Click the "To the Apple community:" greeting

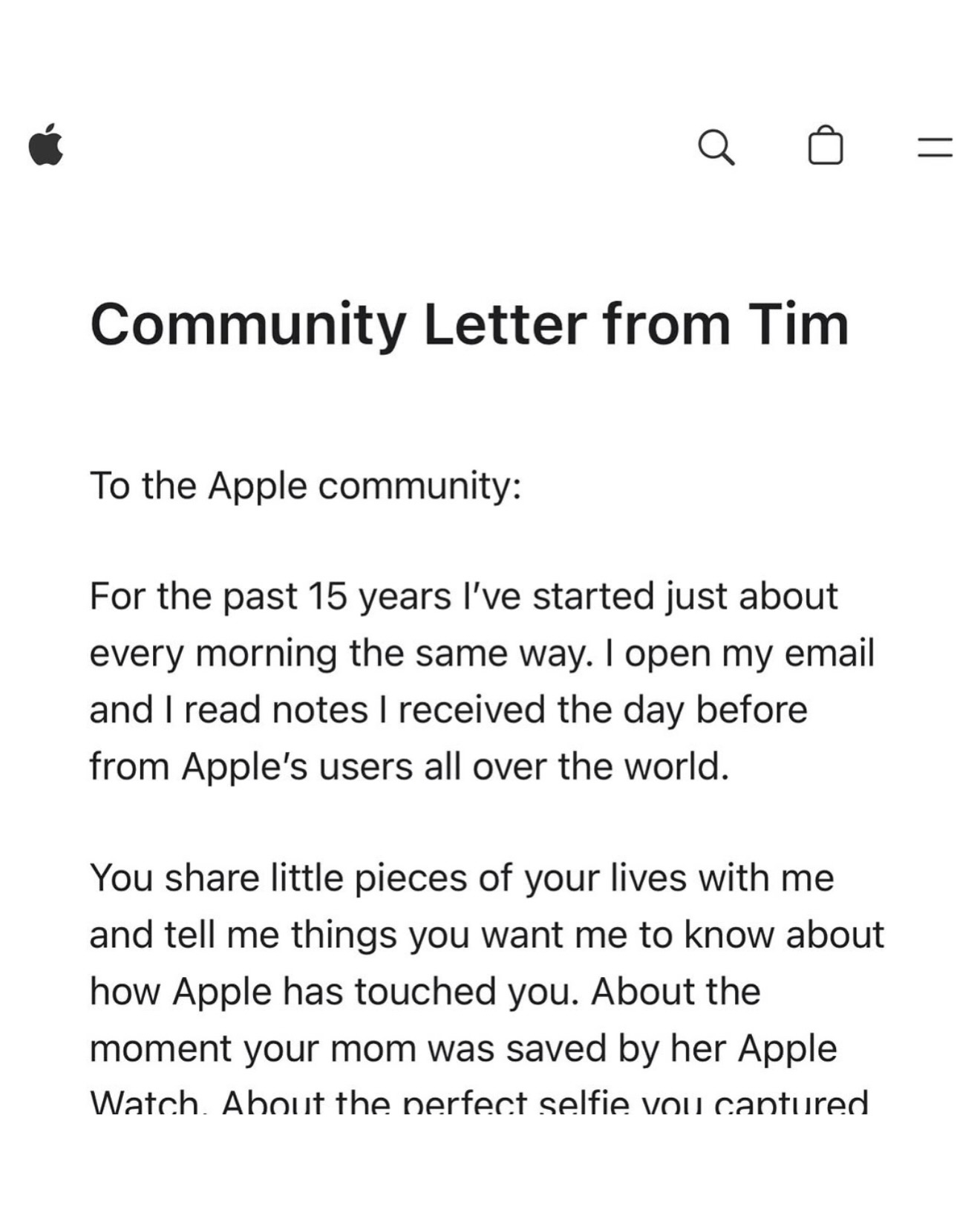point(305,486)
